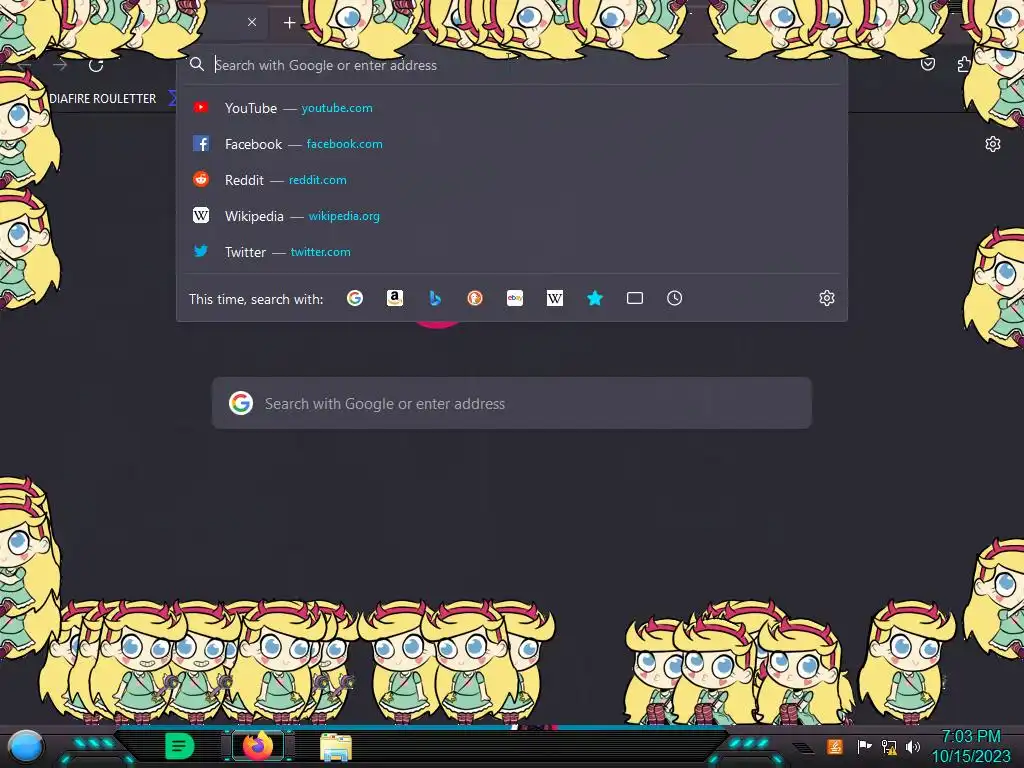Choose Amazon one-off search engine
Screen dimensions: 1024x768
[x=394, y=298]
